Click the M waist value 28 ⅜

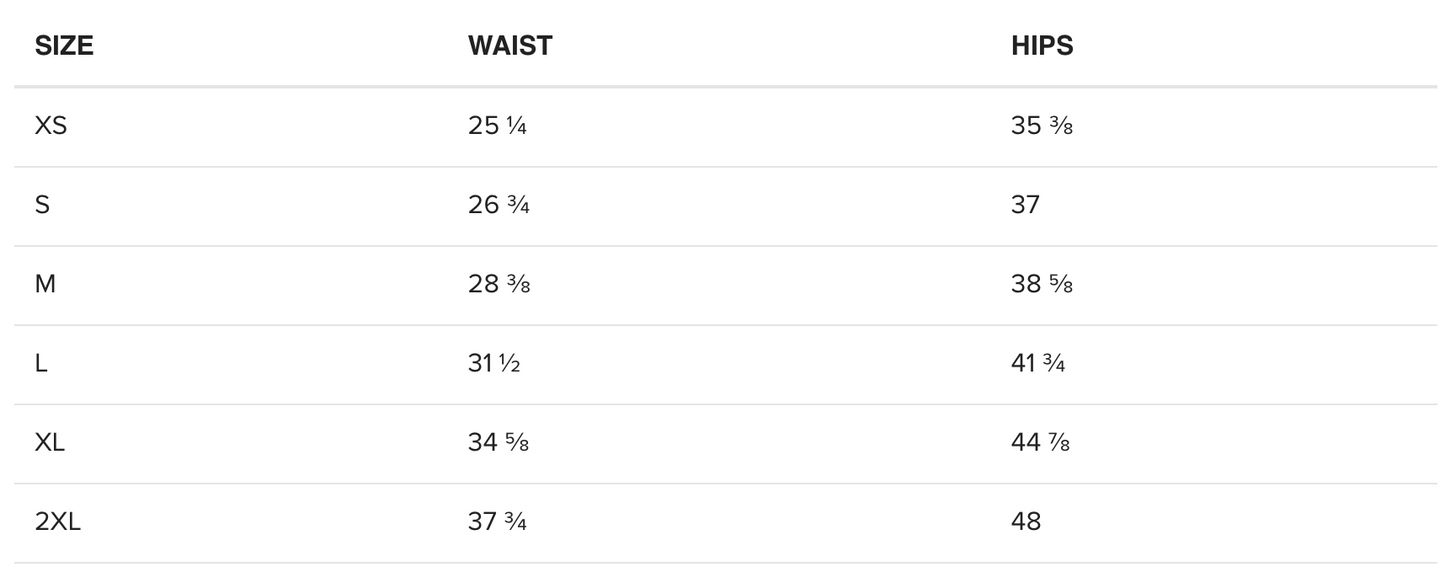coord(498,284)
